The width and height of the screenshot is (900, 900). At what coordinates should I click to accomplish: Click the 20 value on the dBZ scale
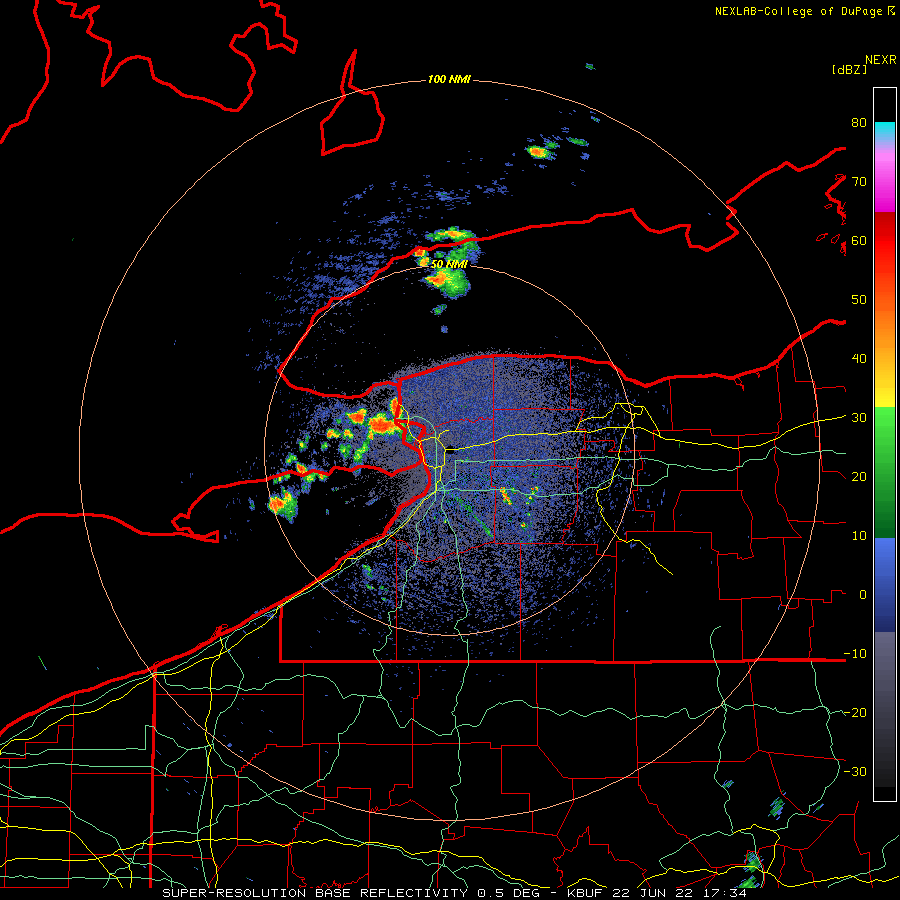coord(859,476)
